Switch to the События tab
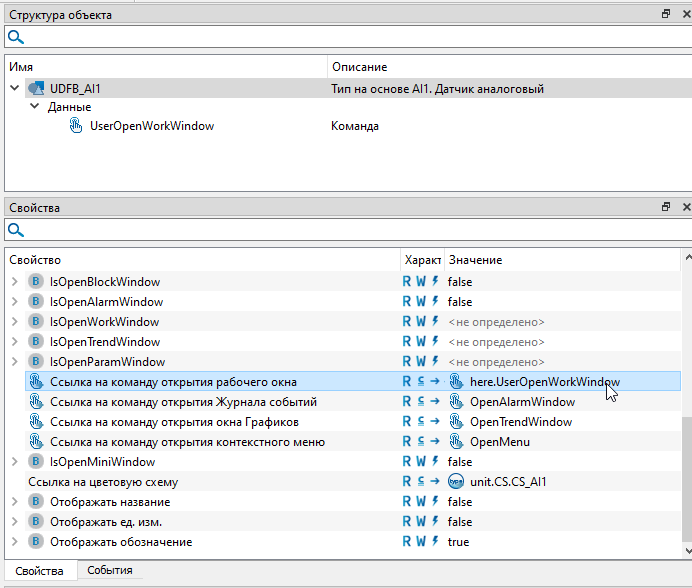 (109, 571)
